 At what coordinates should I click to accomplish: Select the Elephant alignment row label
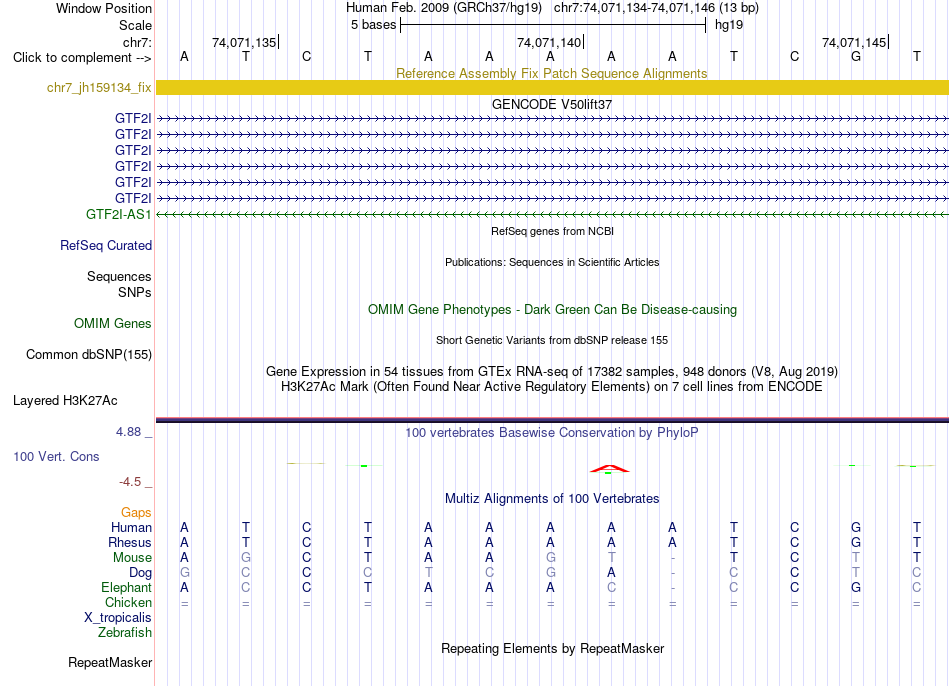pyautogui.click(x=126, y=588)
